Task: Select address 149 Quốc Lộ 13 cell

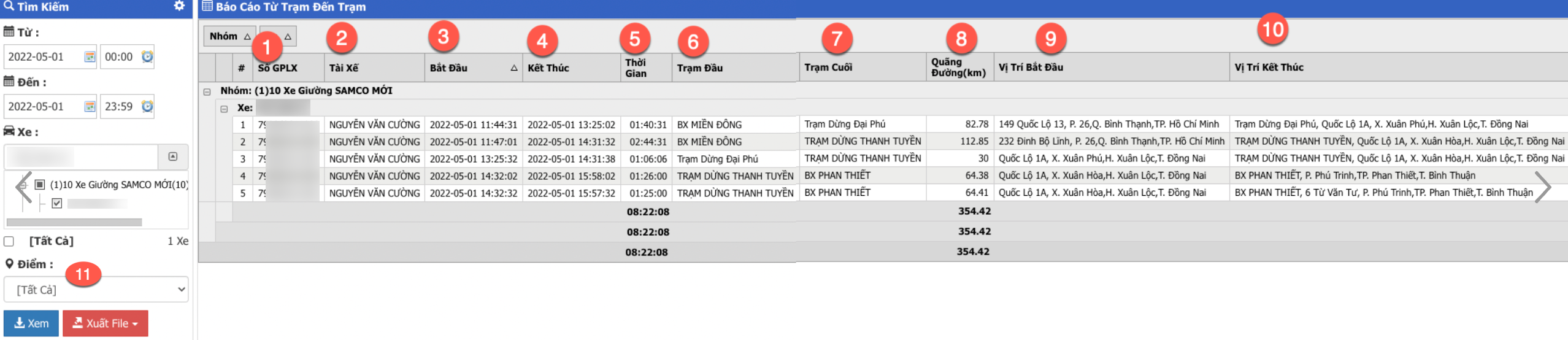Action: point(1112,125)
